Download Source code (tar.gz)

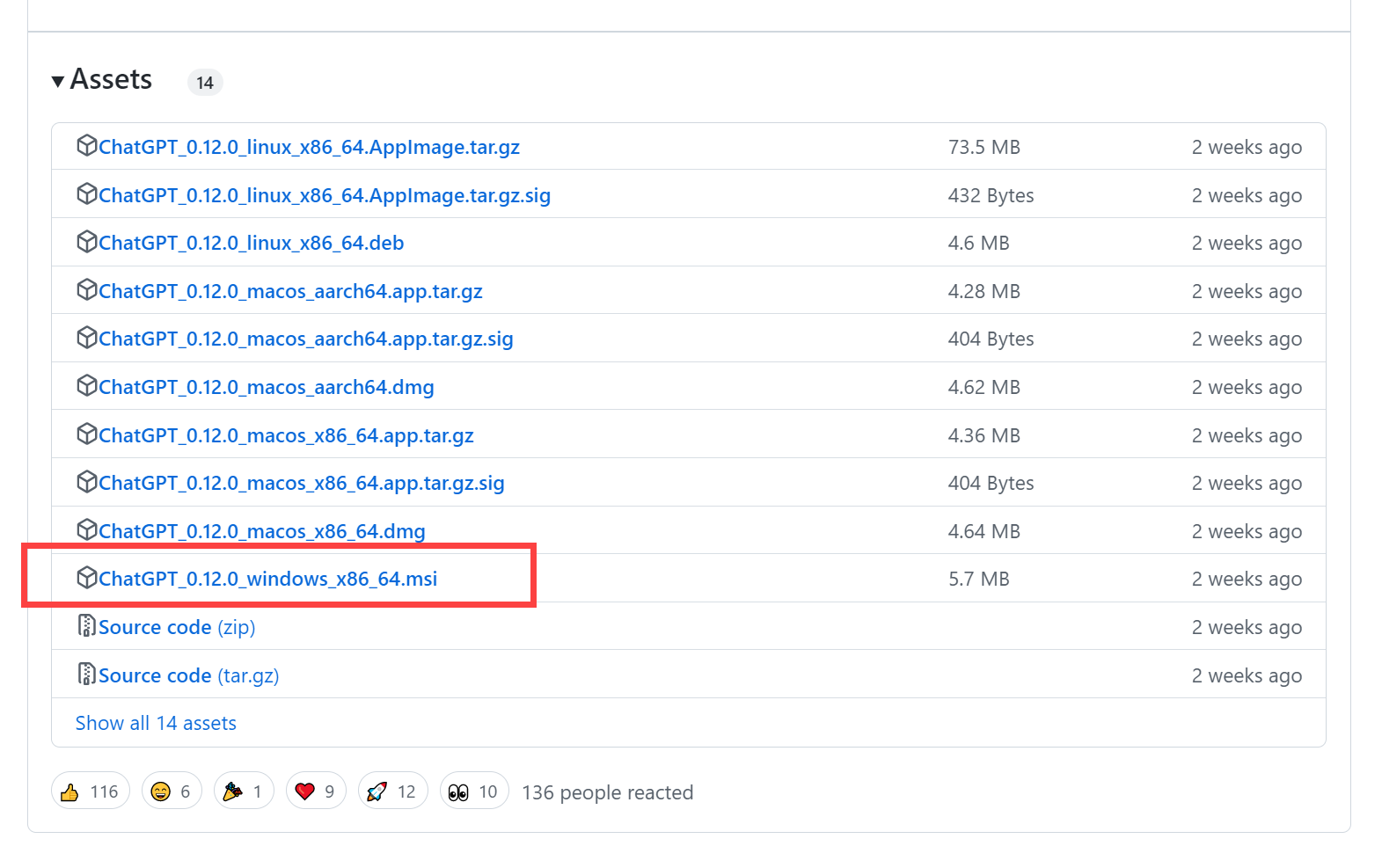point(188,675)
